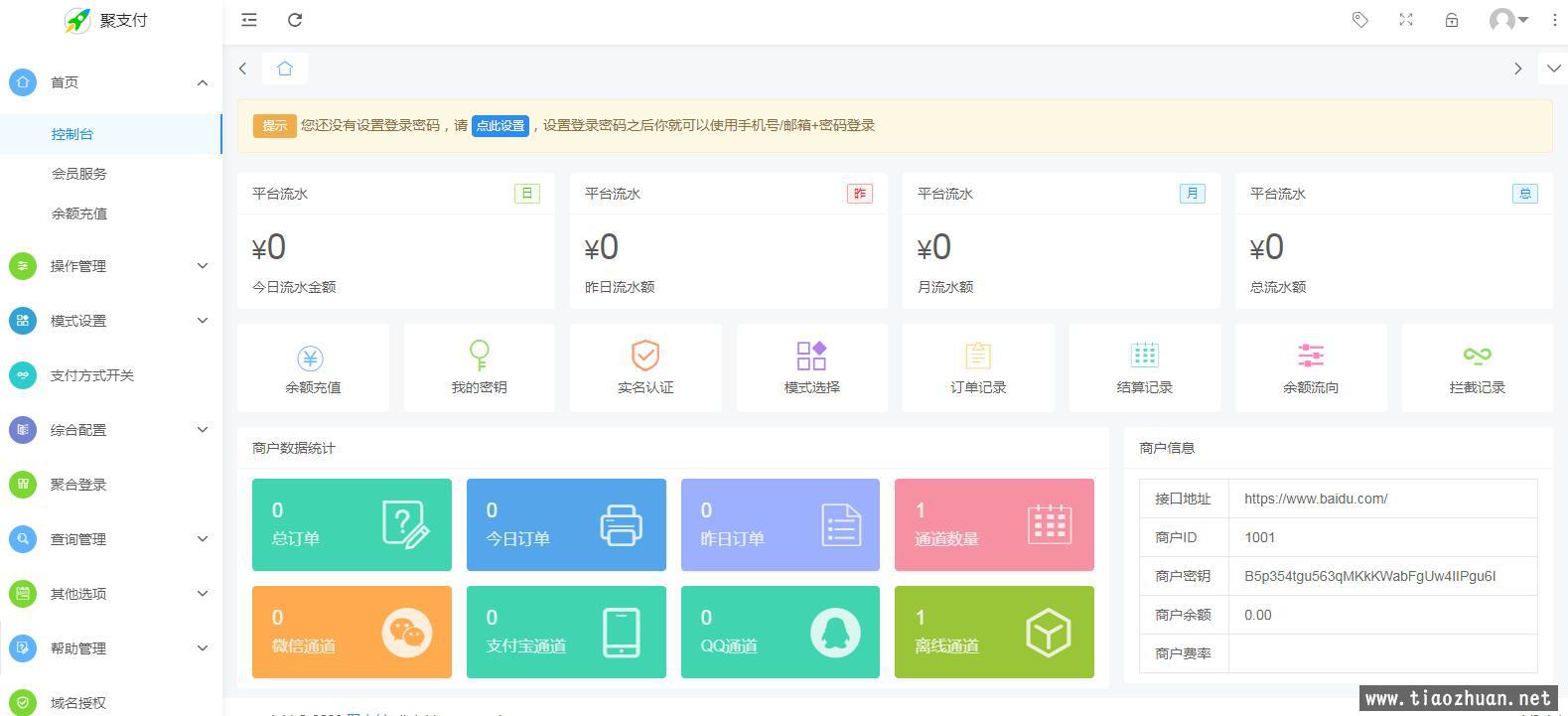Click the 日 badge on today's flow
Viewport: 1568px width, 716px height.
point(527,194)
